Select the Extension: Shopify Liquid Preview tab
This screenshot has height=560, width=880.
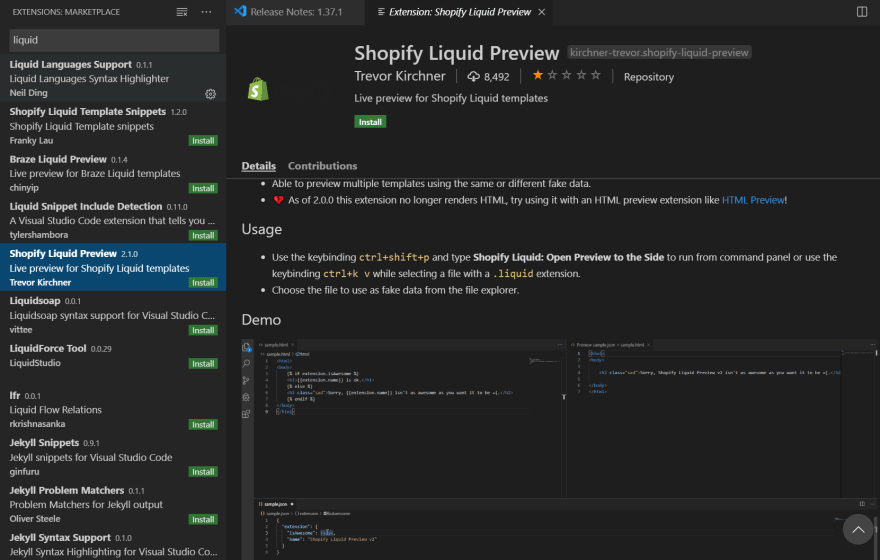point(459,12)
